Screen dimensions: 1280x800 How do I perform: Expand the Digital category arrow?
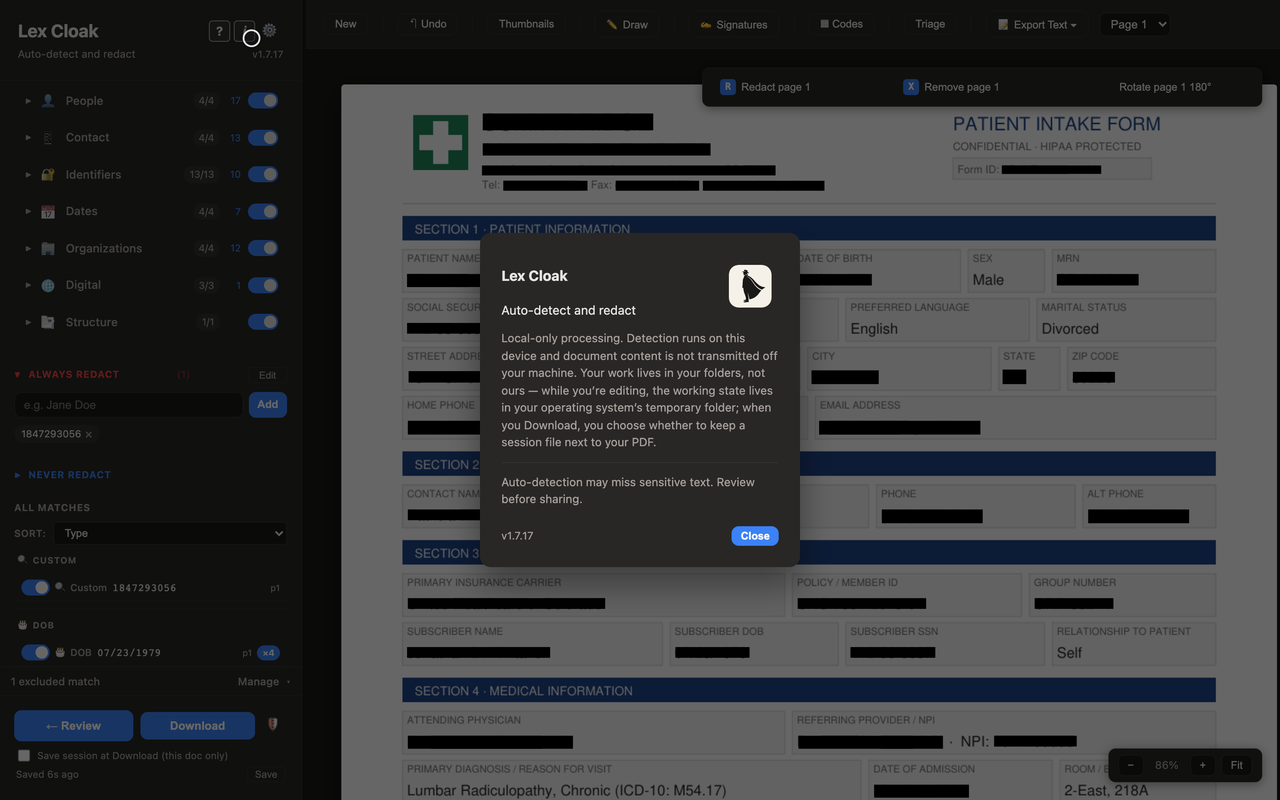point(28,285)
